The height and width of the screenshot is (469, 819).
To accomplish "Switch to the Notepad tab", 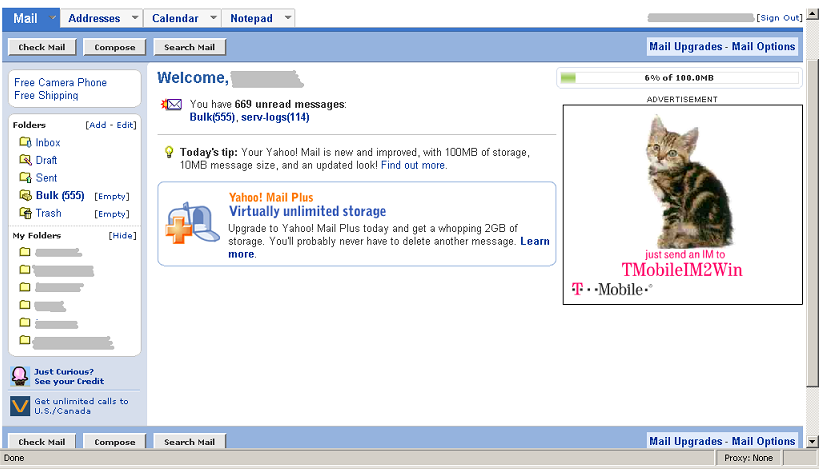I will click(x=251, y=18).
